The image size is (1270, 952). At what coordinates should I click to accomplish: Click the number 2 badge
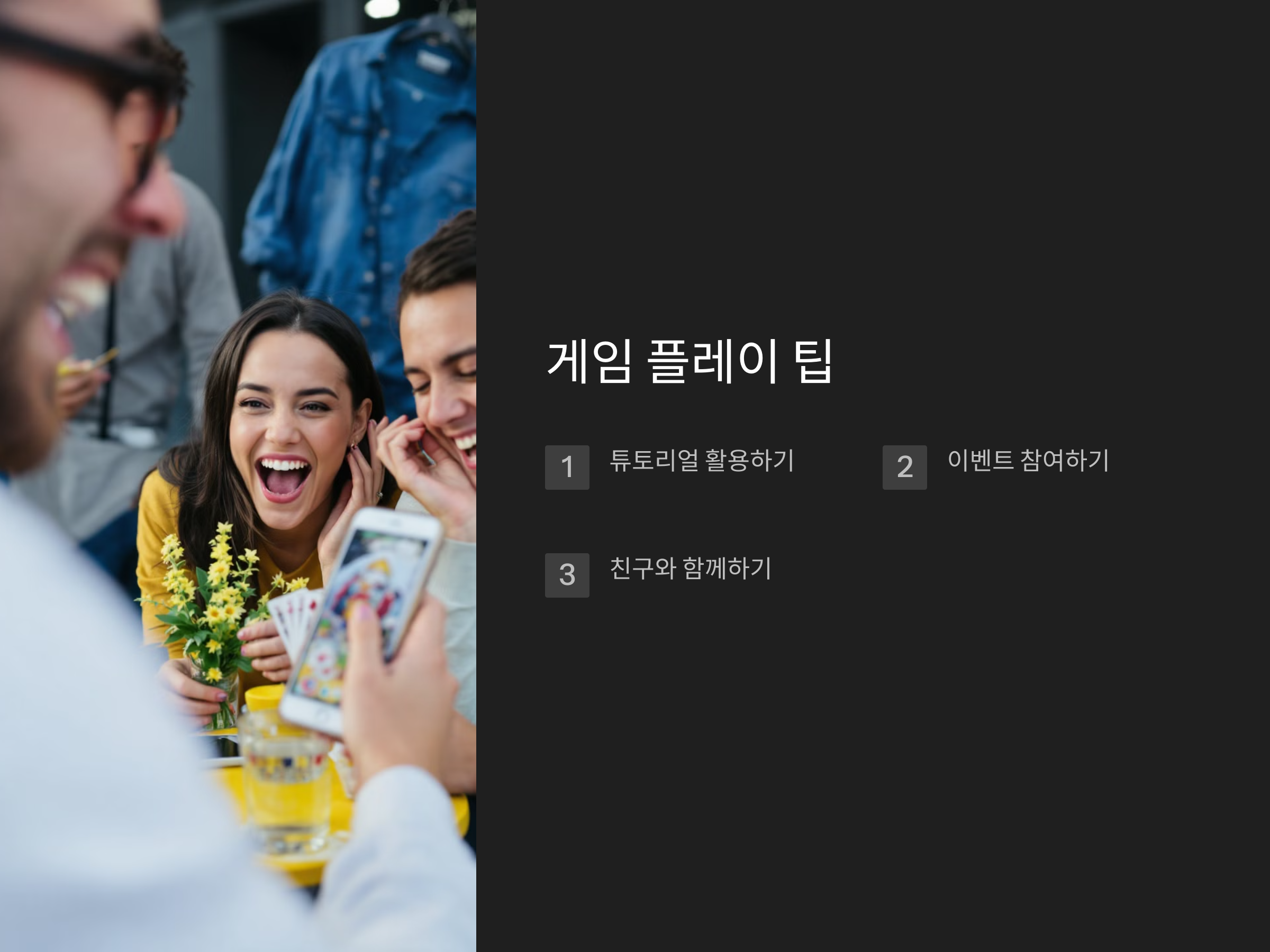click(x=904, y=467)
